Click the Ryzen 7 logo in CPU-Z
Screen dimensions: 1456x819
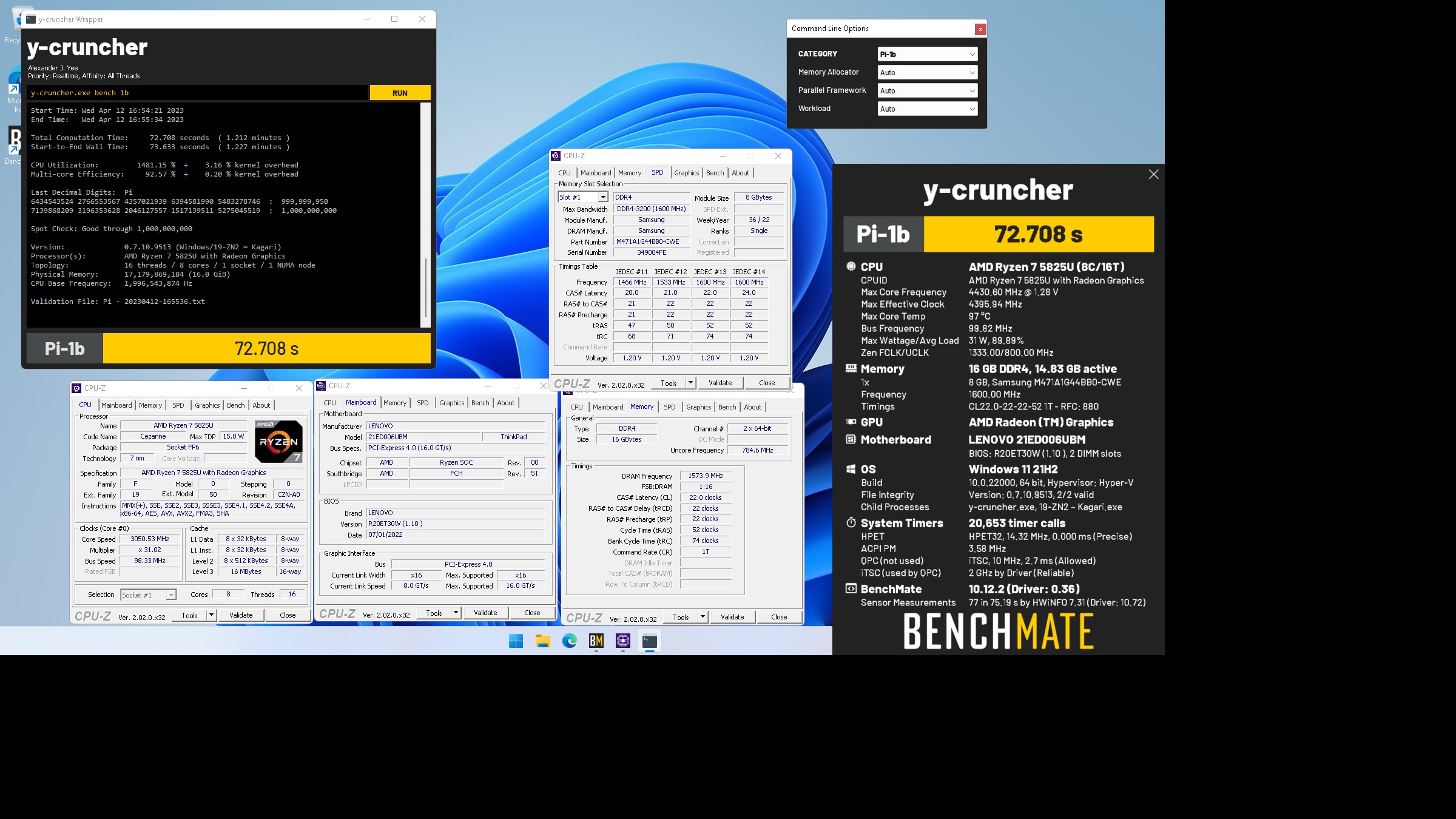[278, 442]
